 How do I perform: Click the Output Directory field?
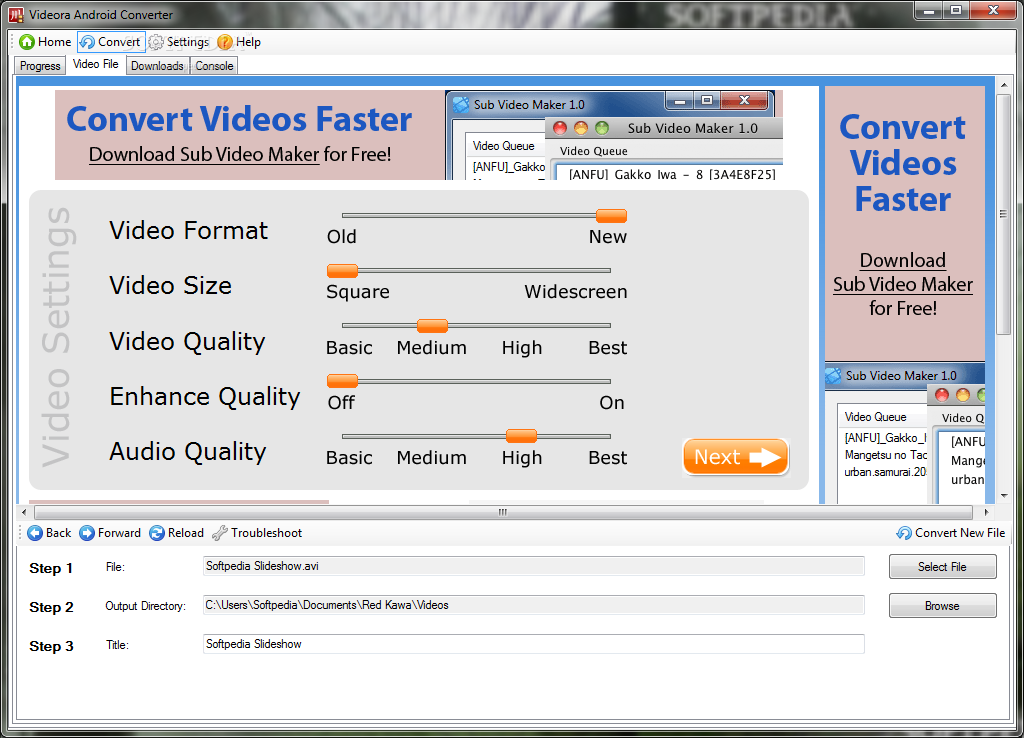point(534,605)
